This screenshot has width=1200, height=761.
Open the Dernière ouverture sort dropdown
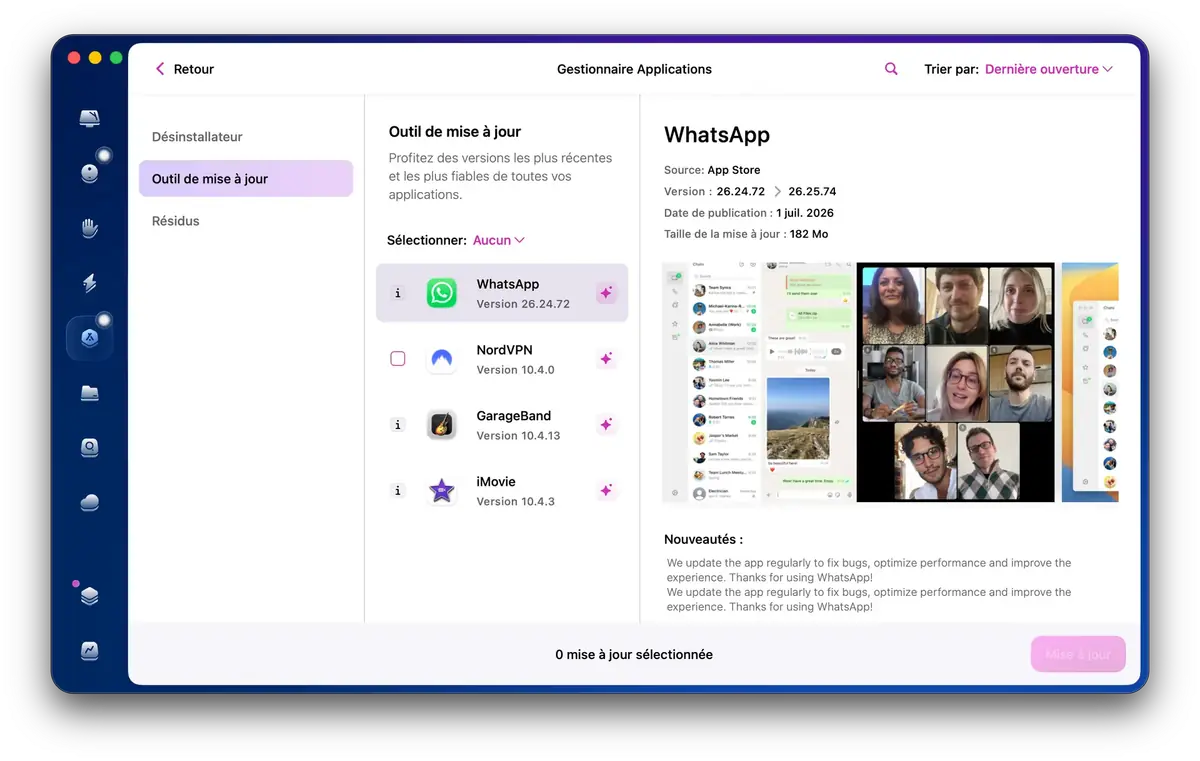[x=1048, y=69]
